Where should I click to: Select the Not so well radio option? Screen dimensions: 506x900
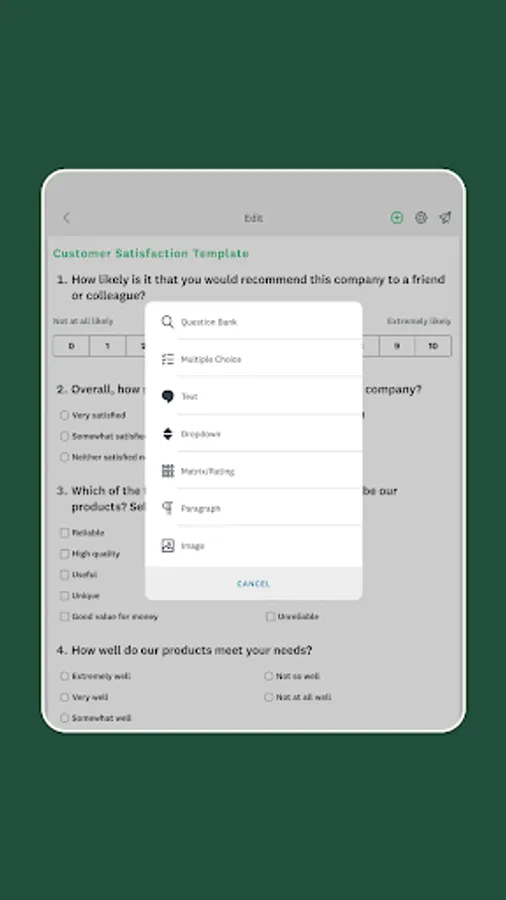[269, 676]
